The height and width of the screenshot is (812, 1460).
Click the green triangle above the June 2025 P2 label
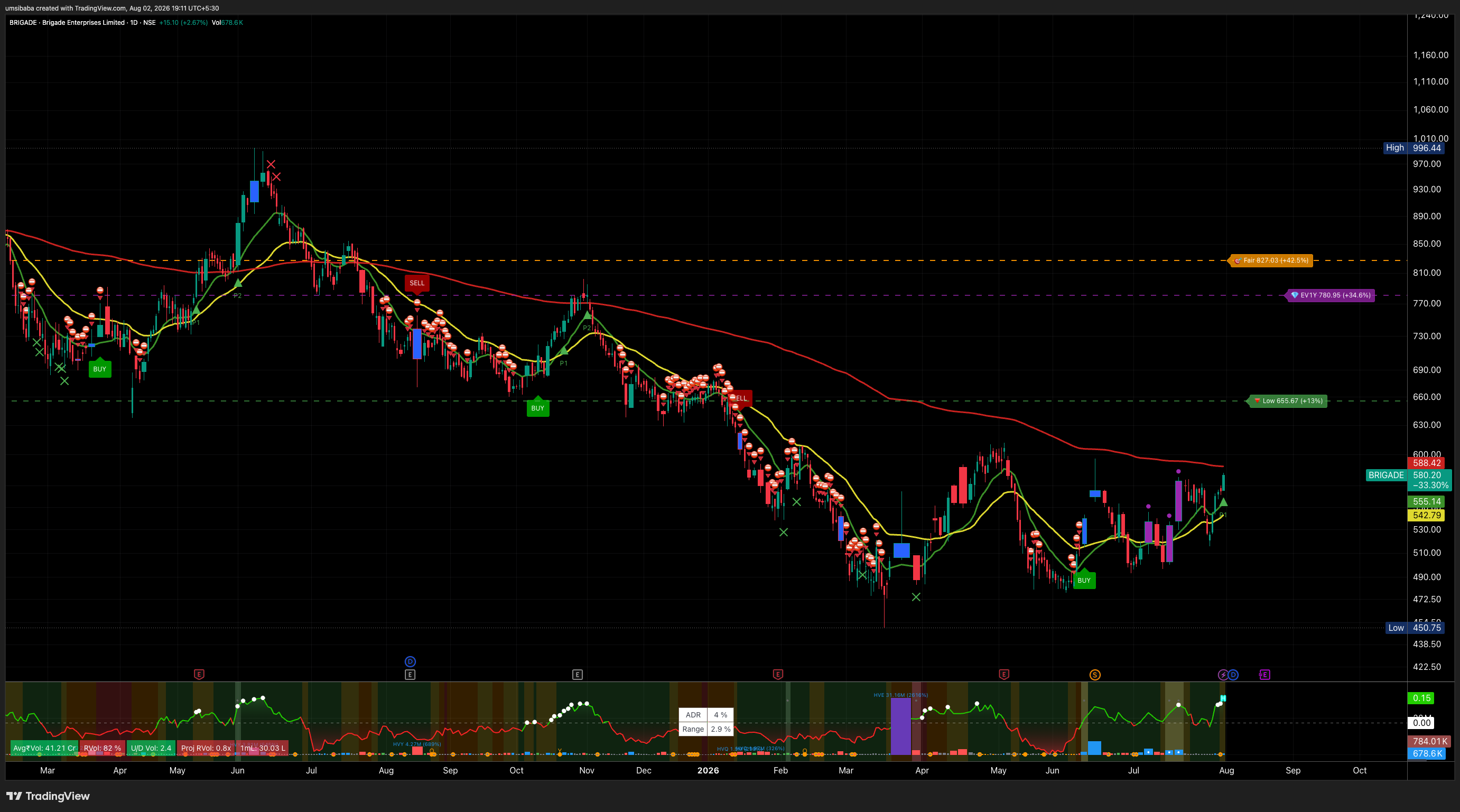[238, 282]
